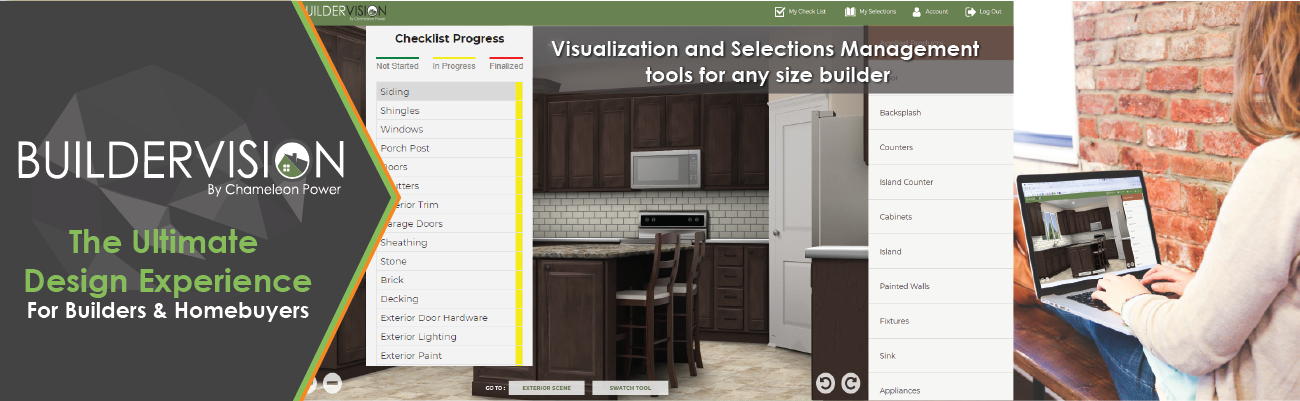Click Finalized status legend
This screenshot has height=401, width=1300.
(x=506, y=66)
